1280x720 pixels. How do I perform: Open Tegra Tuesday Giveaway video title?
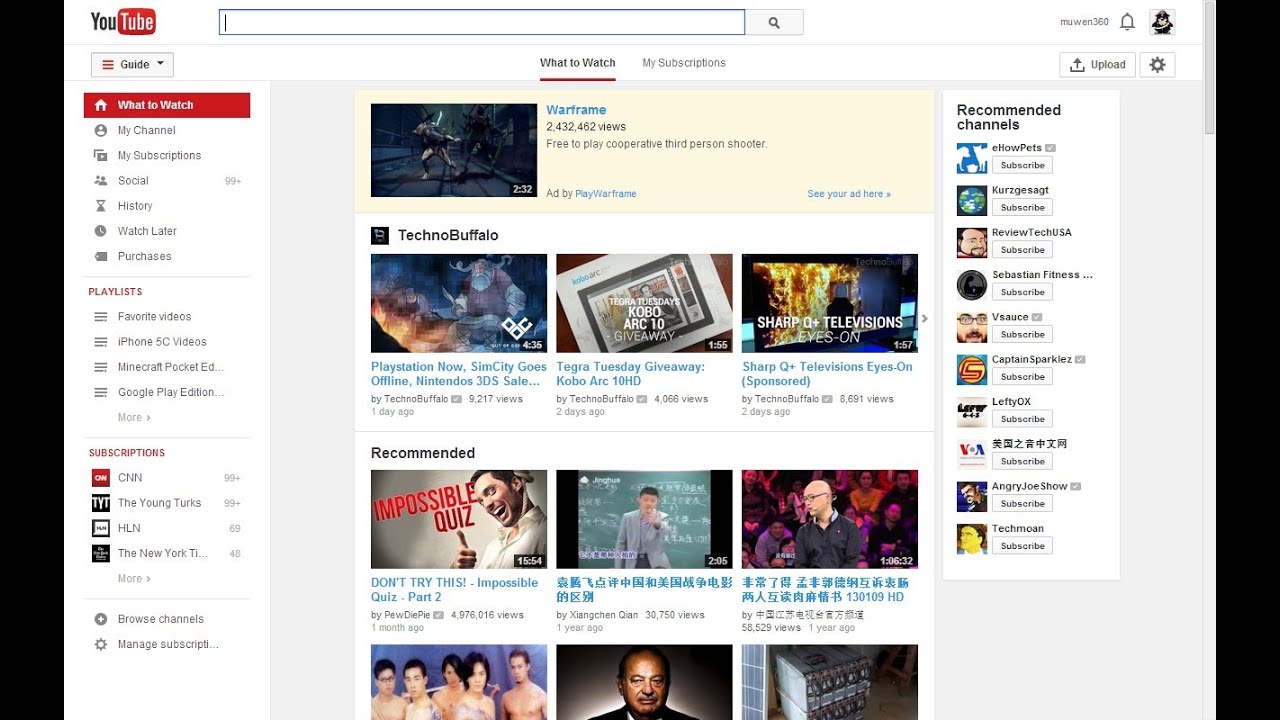pyautogui.click(x=631, y=374)
